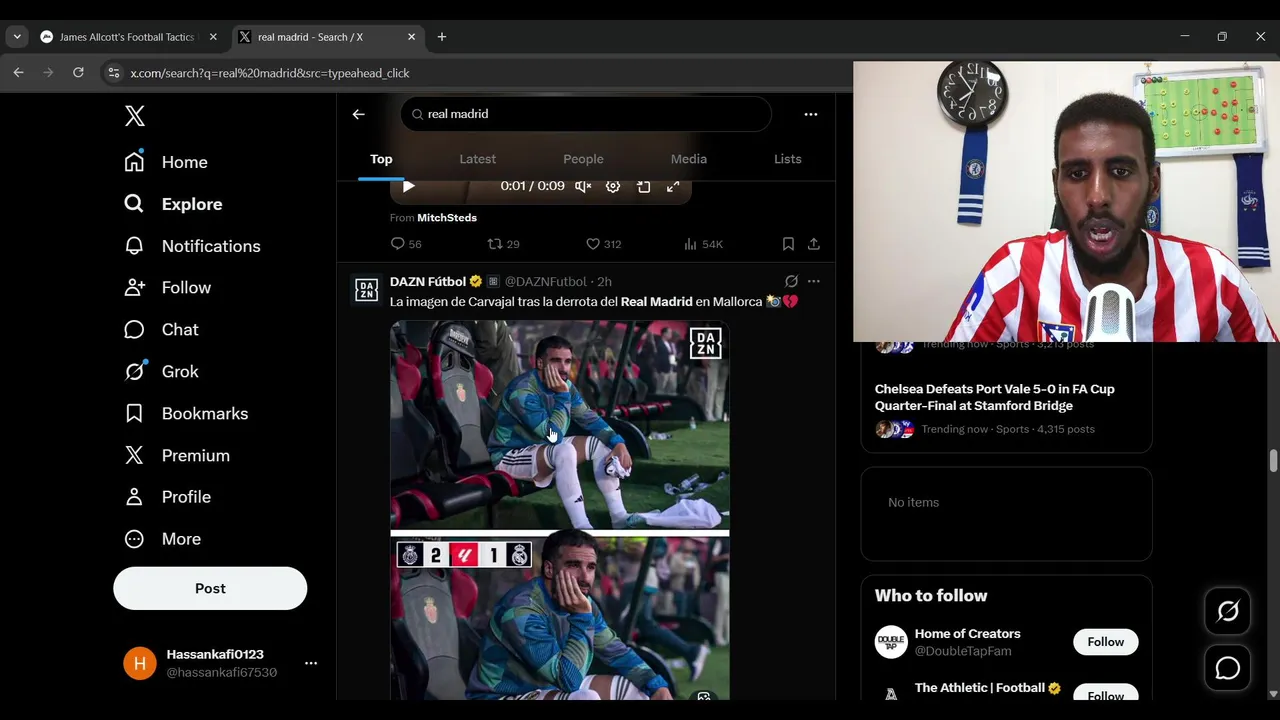Repost the post with 29 reposts

[x=503, y=244]
